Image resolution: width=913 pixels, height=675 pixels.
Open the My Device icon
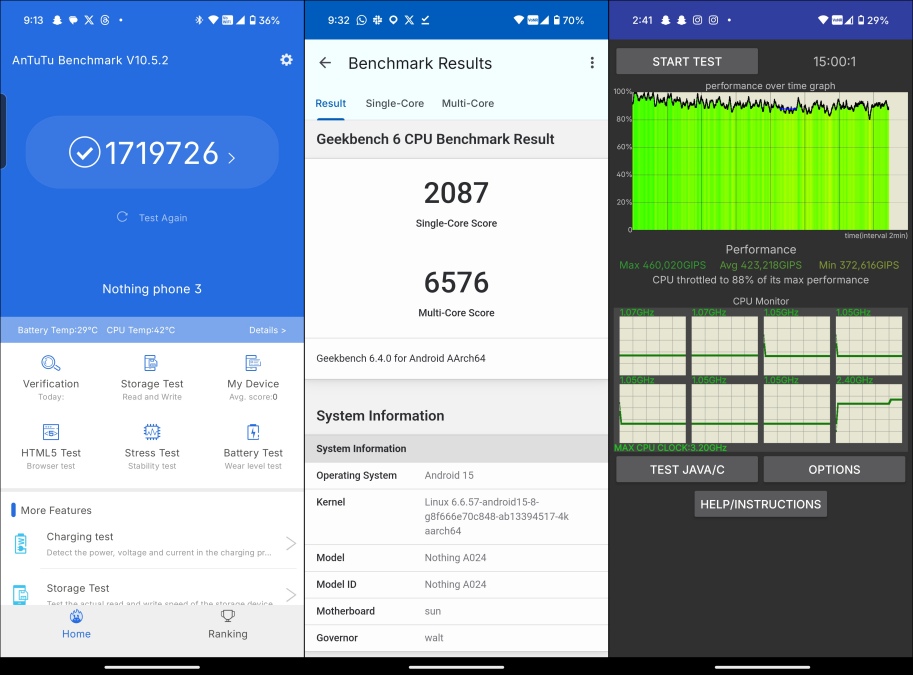coord(253,363)
